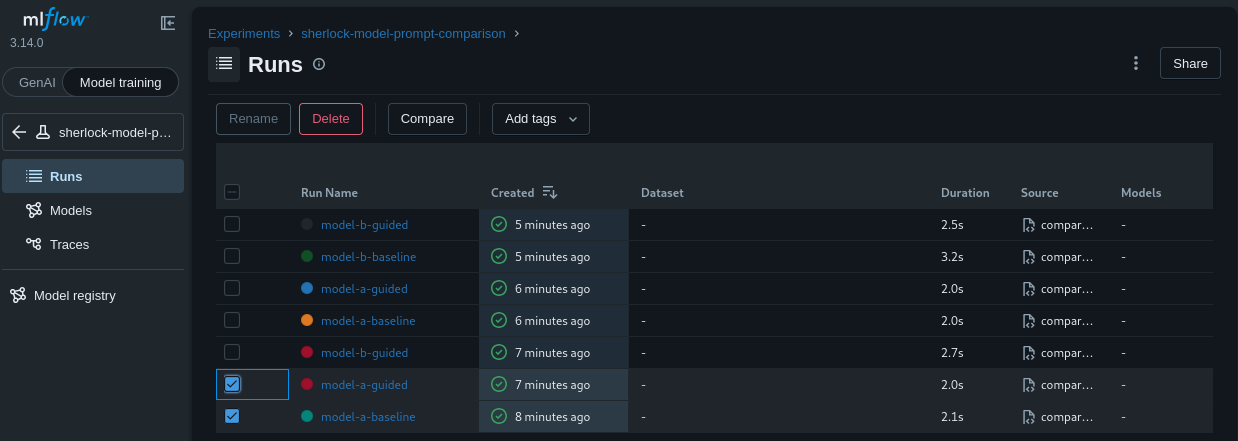Open the three-dot overflow menu near Share

(x=1136, y=63)
